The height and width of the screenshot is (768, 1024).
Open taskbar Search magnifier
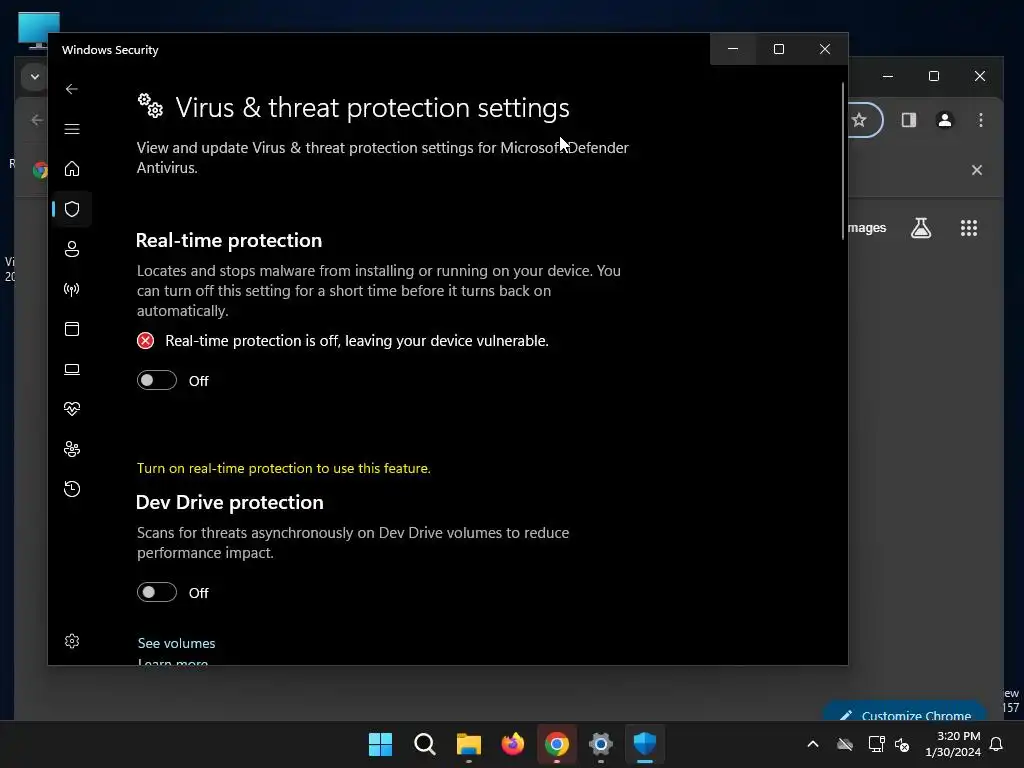424,744
